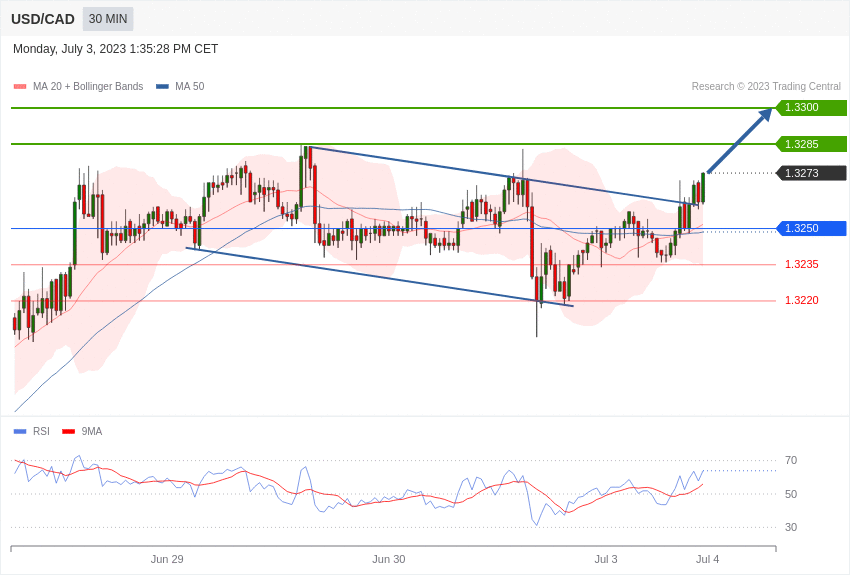Viewport: 850px width, 576px height.
Task: Click the blue upward forecast arrow head
Action: click(x=765, y=115)
